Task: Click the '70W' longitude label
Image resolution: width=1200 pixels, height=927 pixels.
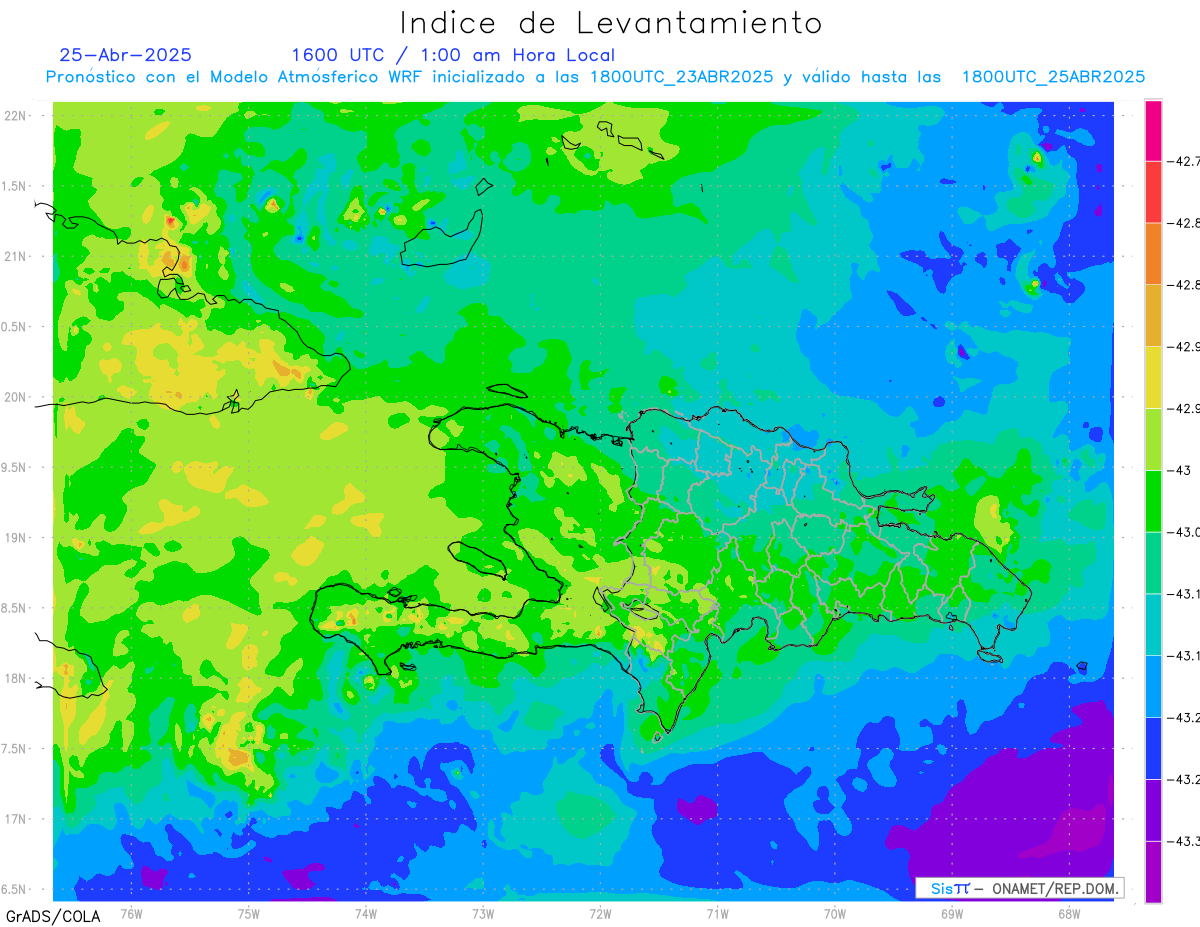Action: [x=835, y=914]
